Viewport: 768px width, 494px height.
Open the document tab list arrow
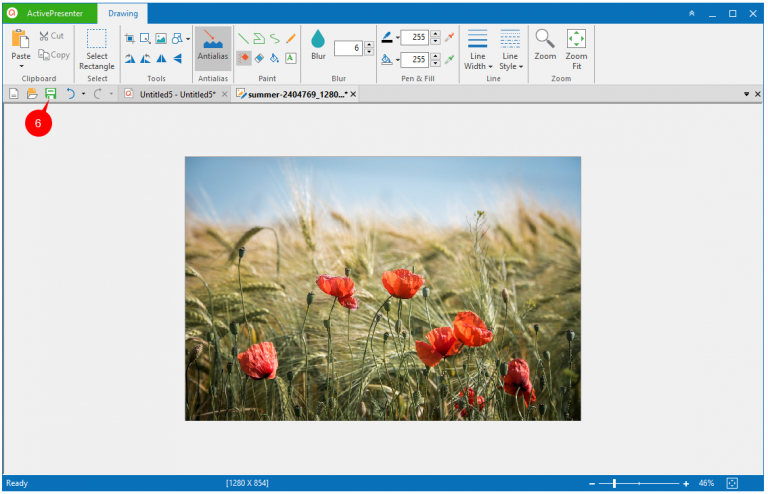pos(746,94)
